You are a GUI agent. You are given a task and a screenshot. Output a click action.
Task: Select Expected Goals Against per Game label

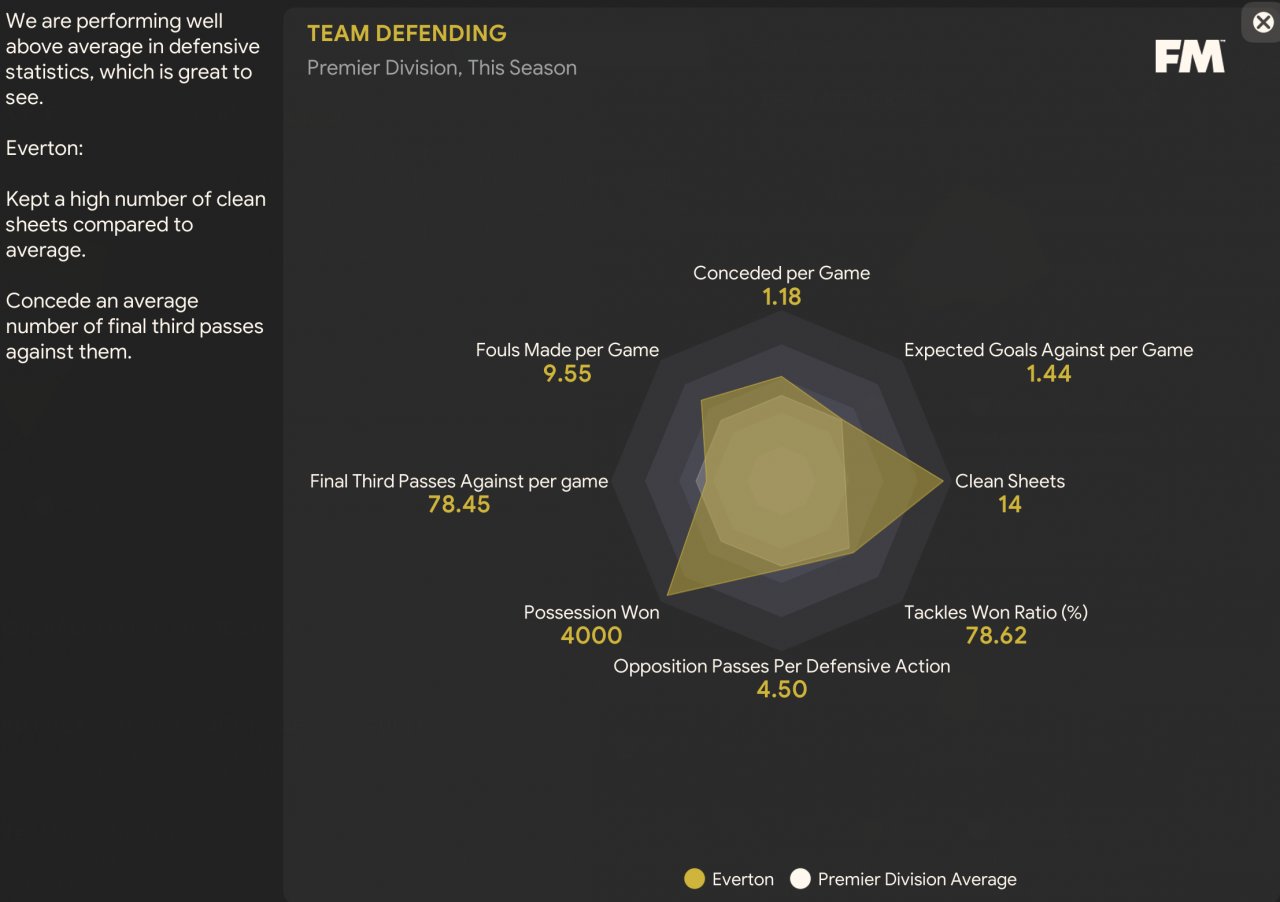[x=1048, y=350]
